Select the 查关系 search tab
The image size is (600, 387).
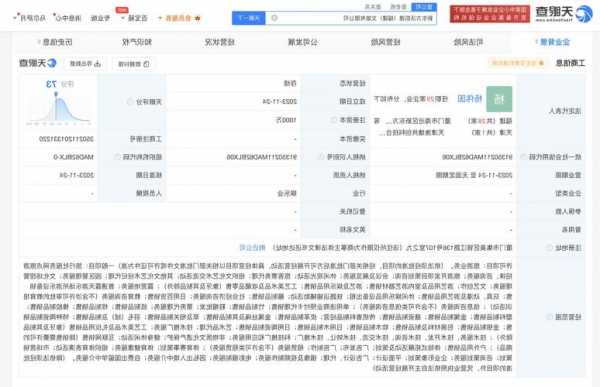373,7
